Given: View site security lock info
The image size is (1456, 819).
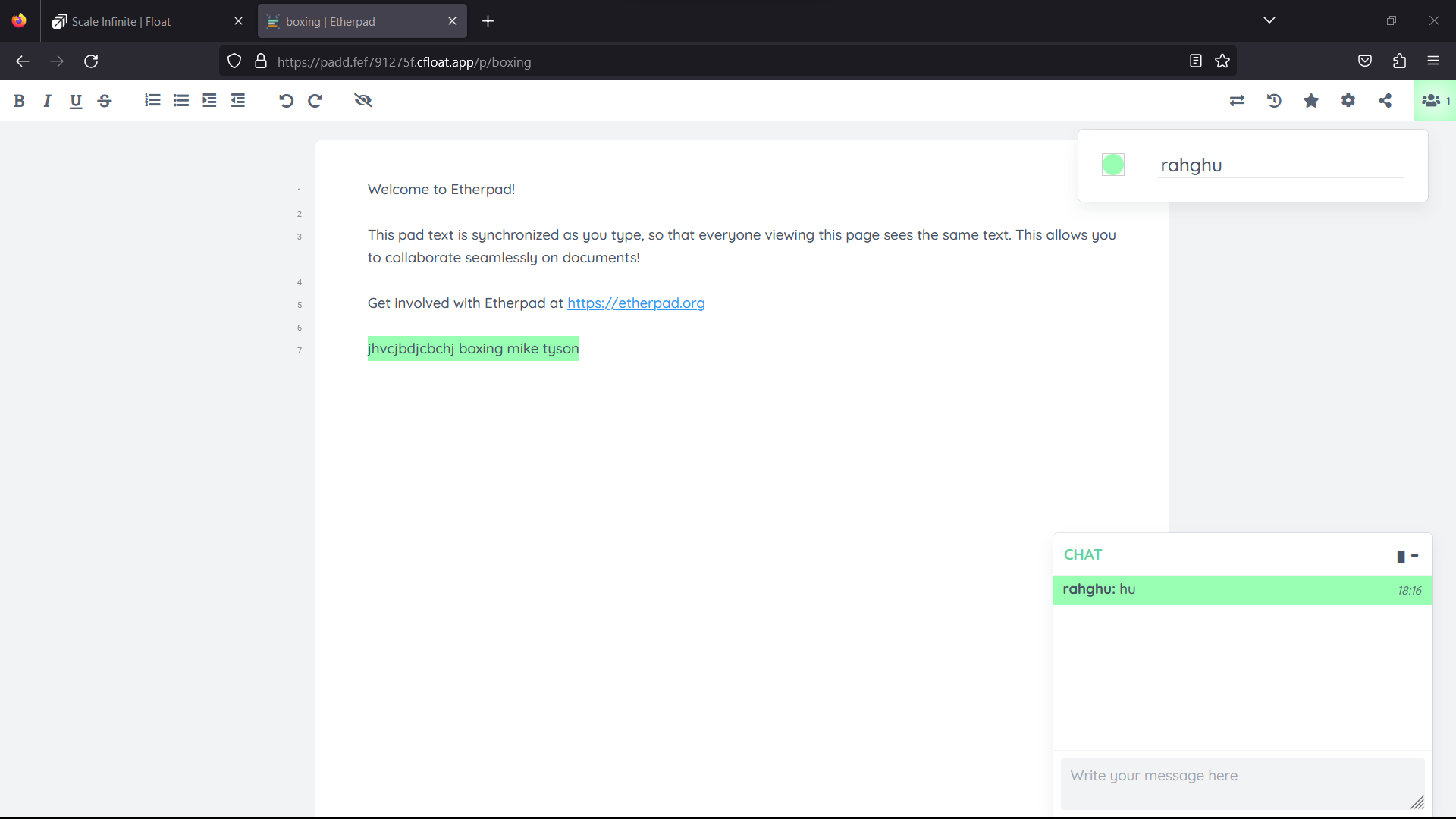Looking at the screenshot, I should tap(261, 61).
